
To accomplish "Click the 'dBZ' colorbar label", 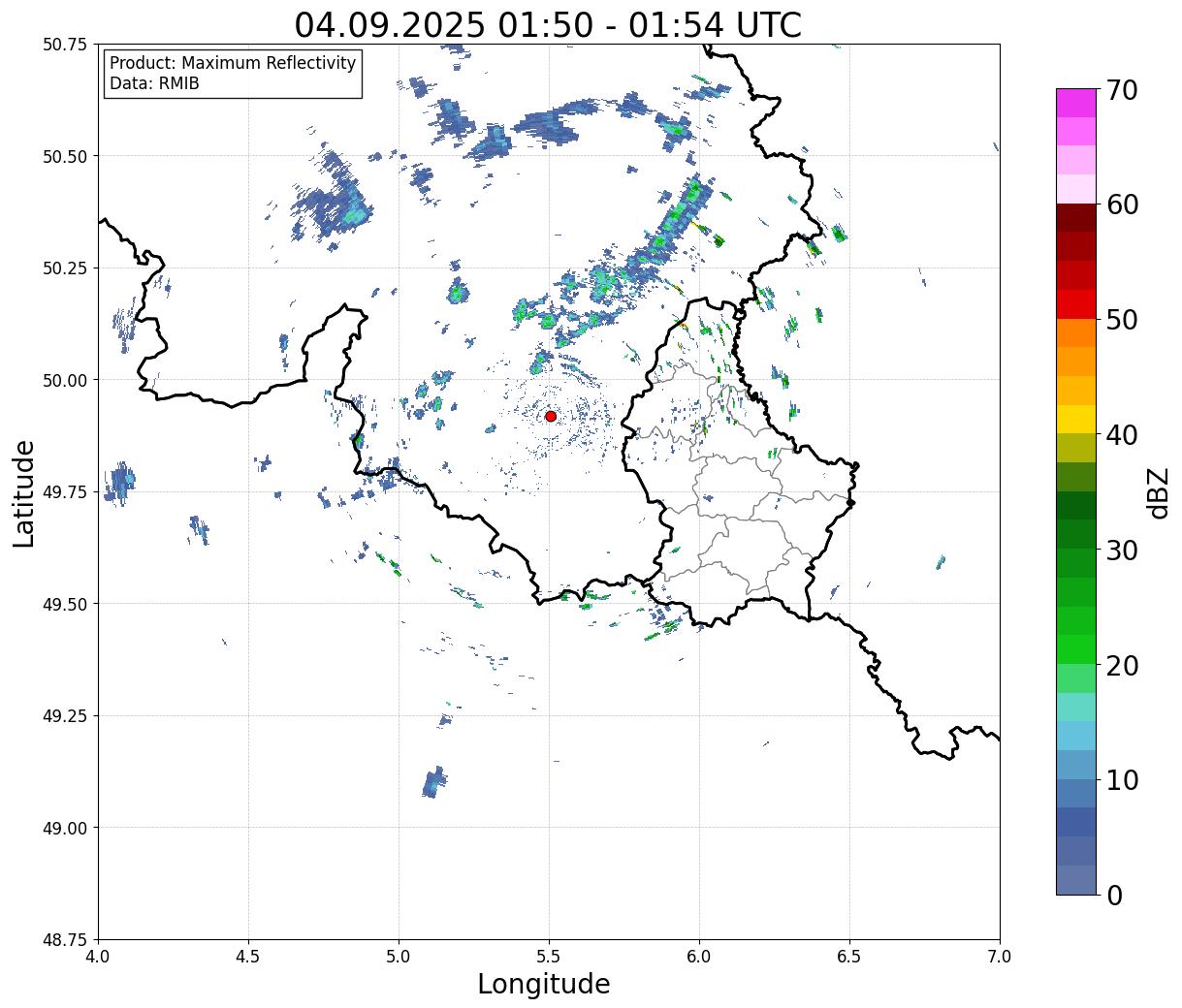I will point(1158,492).
